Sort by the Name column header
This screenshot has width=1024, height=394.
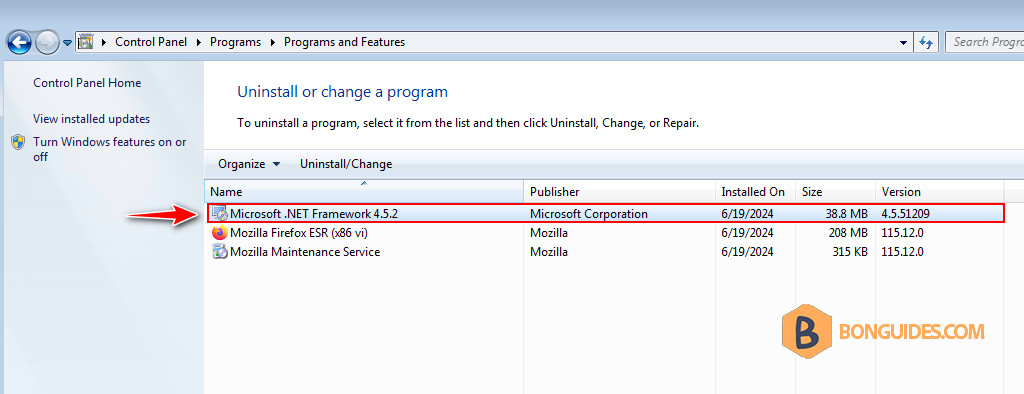point(364,191)
